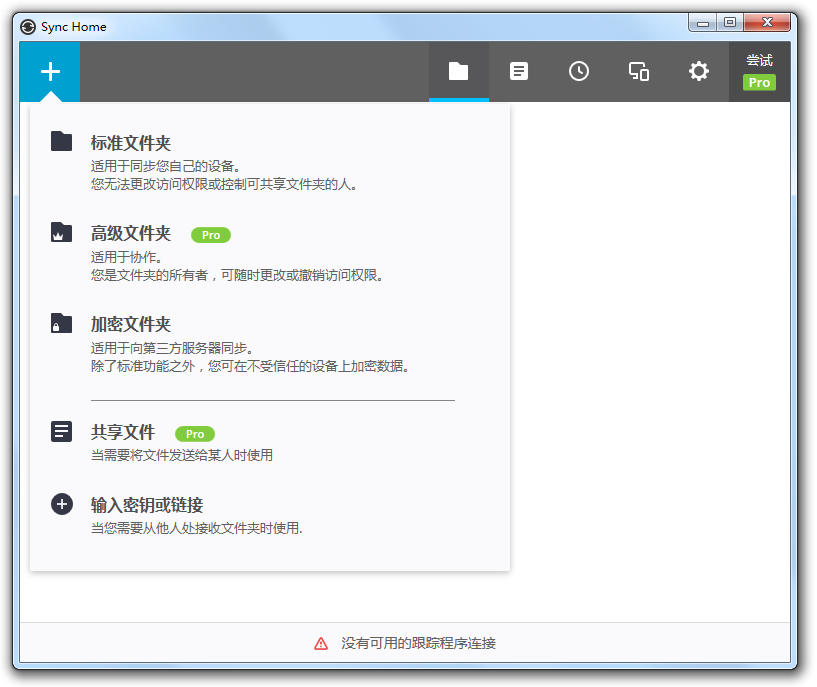This screenshot has height=687, width=817.
Task: Open the devices view icon
Action: (x=638, y=71)
